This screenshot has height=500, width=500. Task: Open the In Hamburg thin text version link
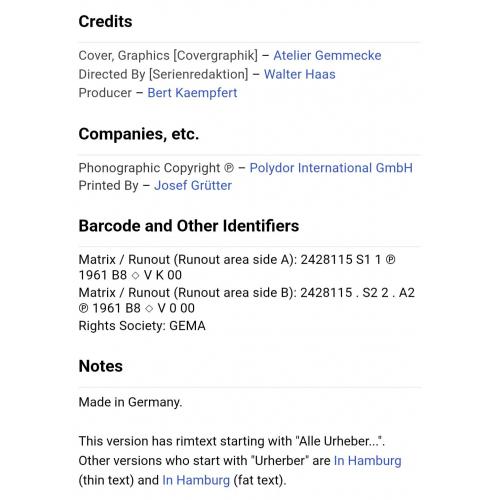367,460
